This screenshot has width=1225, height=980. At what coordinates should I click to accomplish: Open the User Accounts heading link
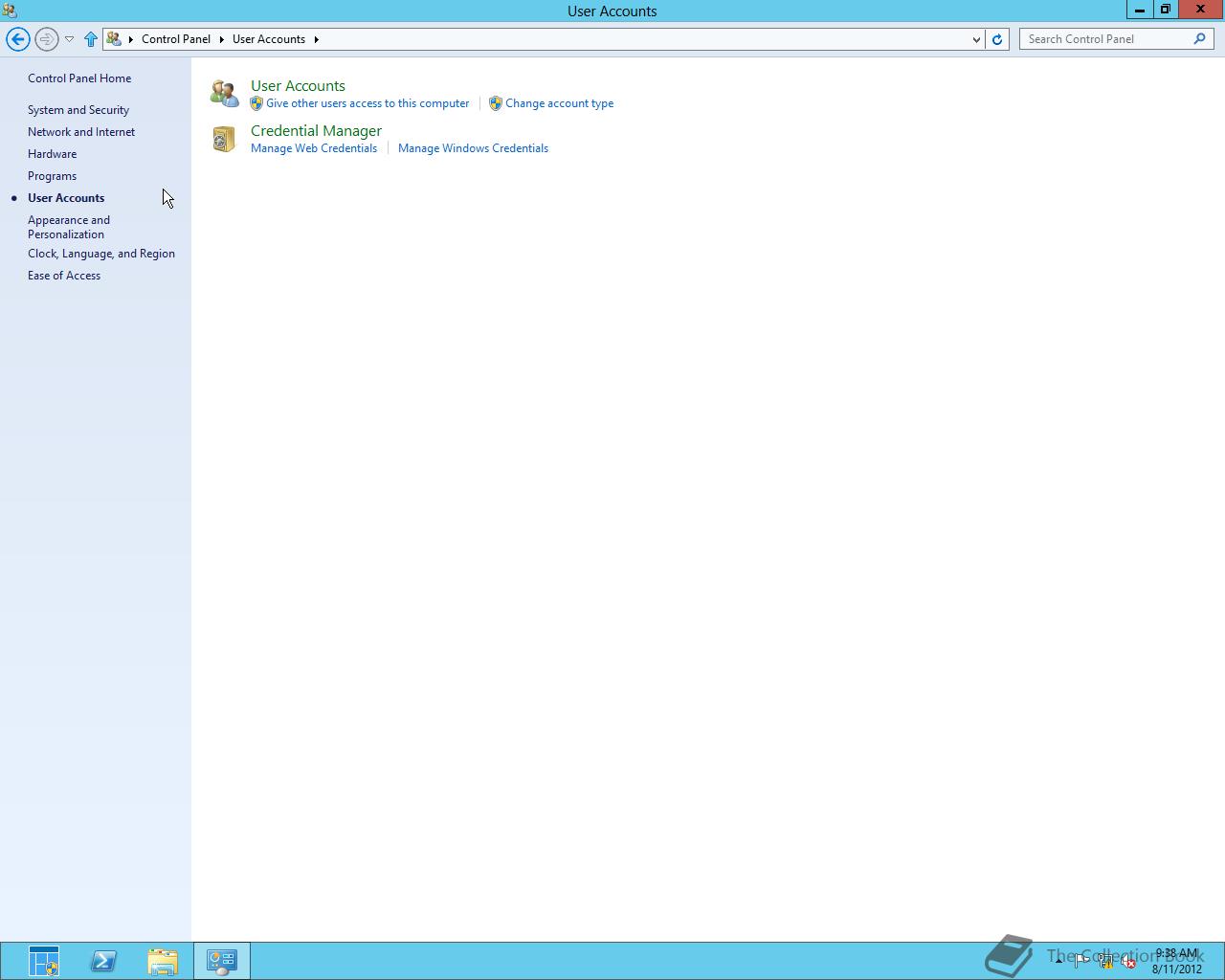coord(298,86)
